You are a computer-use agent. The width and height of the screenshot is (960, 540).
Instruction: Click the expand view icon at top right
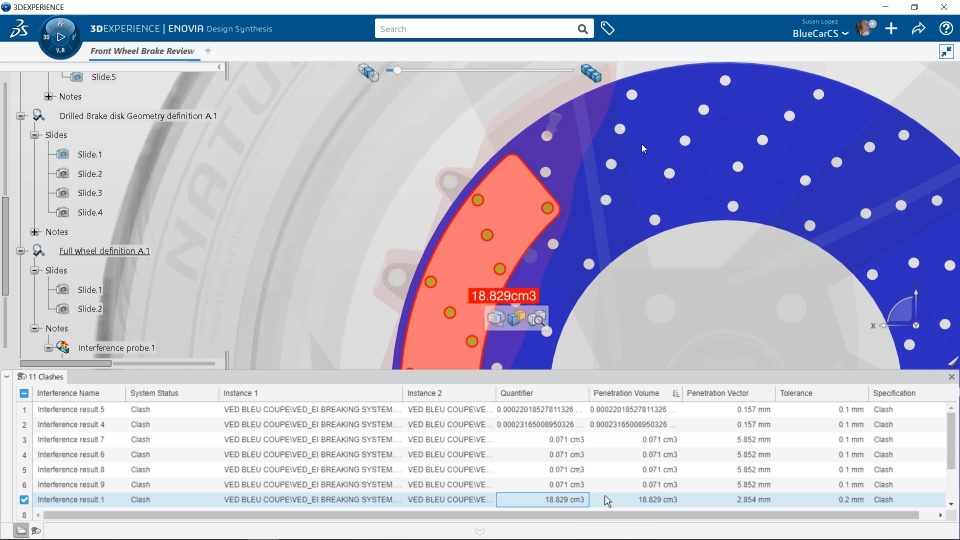click(947, 51)
